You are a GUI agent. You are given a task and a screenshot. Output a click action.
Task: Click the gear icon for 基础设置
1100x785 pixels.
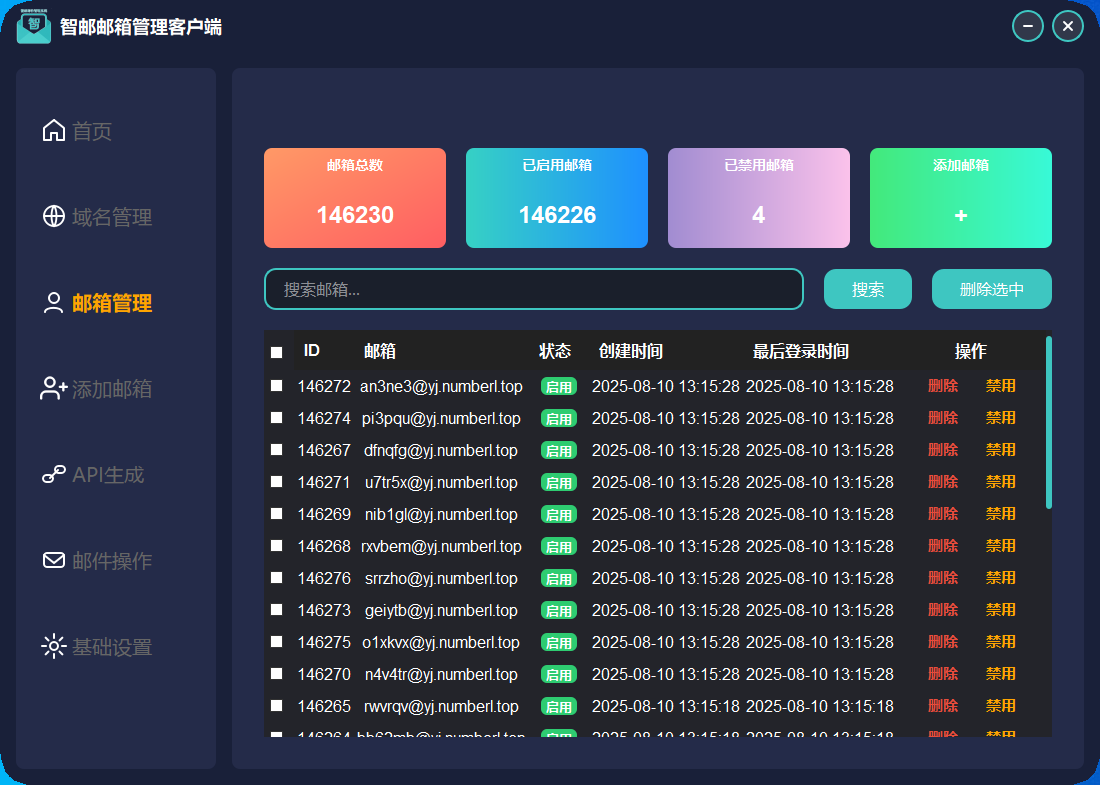point(54,647)
